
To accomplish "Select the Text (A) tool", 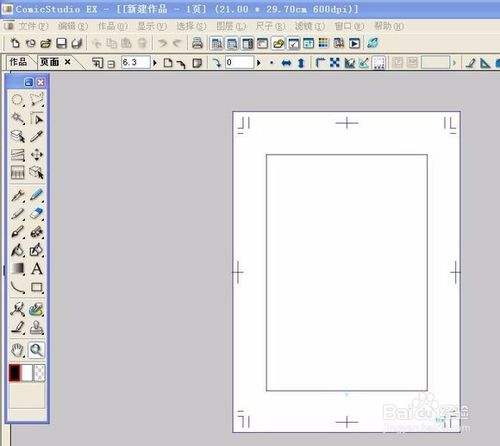I will pyautogui.click(x=37, y=269).
